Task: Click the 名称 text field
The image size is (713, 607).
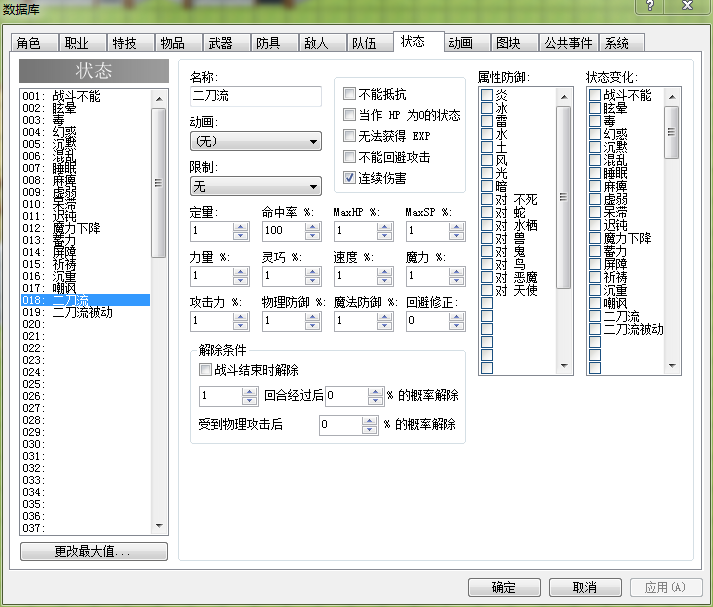Action: 256,96
